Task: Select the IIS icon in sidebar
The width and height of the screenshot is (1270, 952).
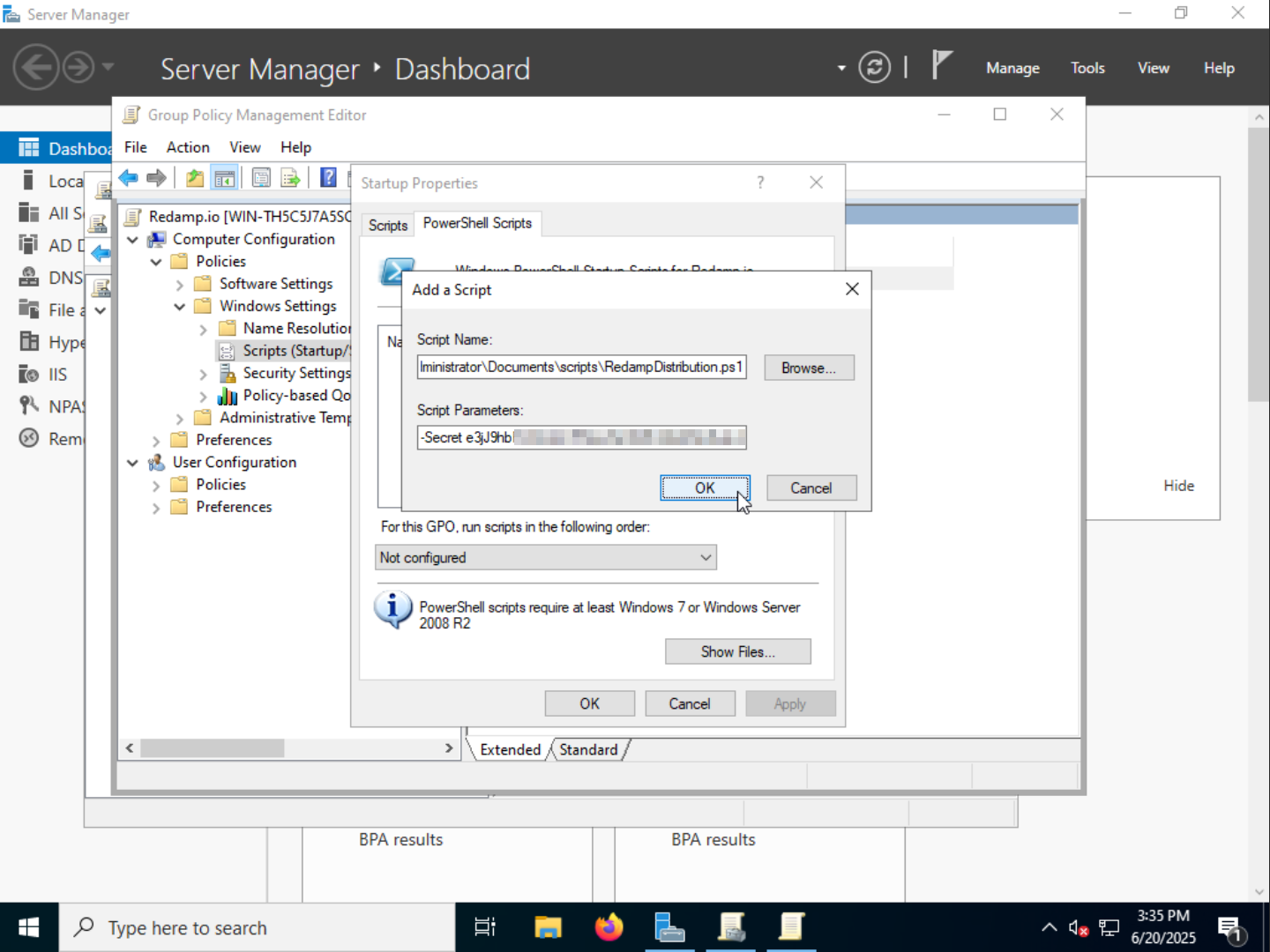Action: (29, 374)
